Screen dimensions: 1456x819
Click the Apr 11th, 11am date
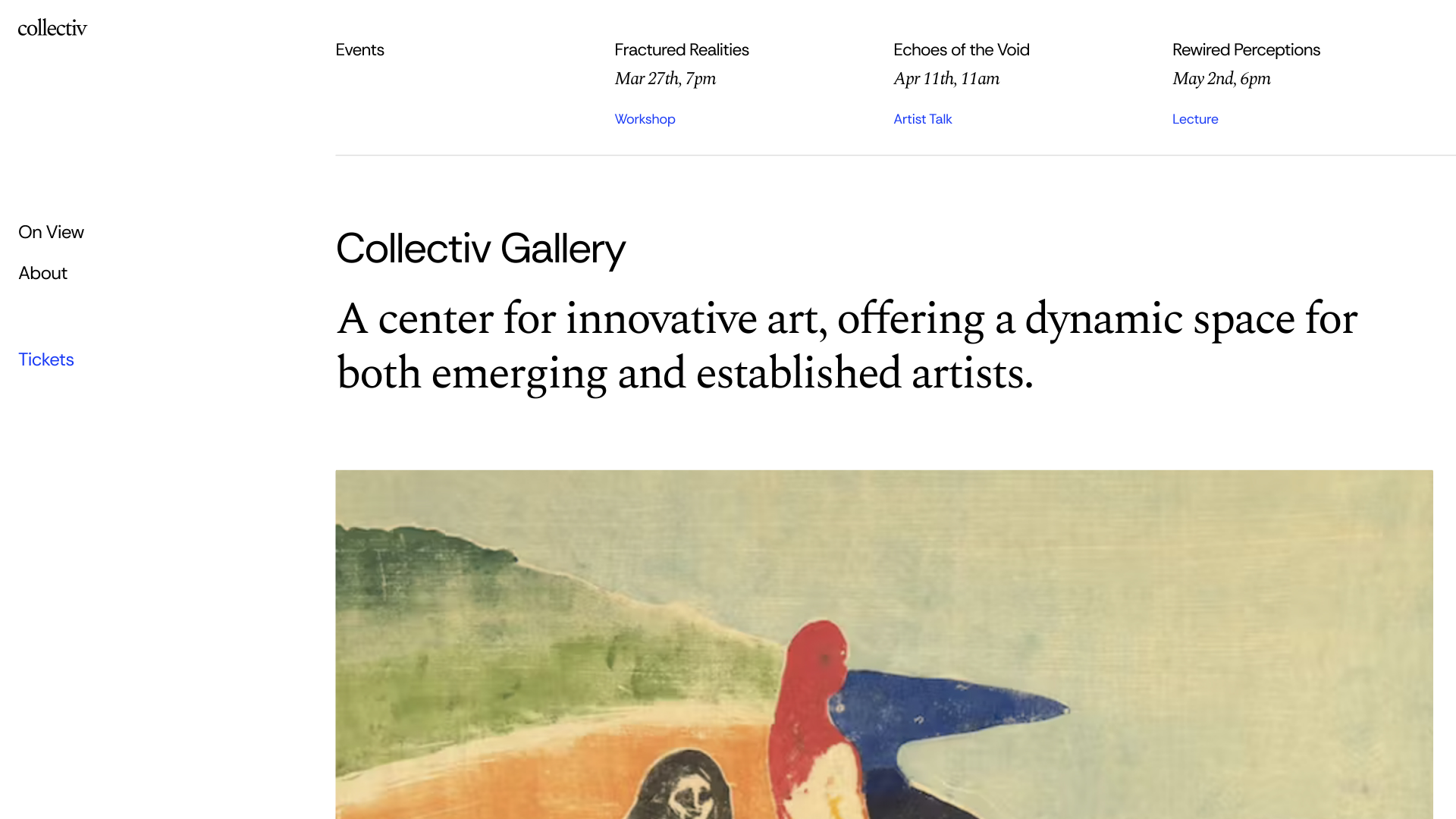click(946, 79)
